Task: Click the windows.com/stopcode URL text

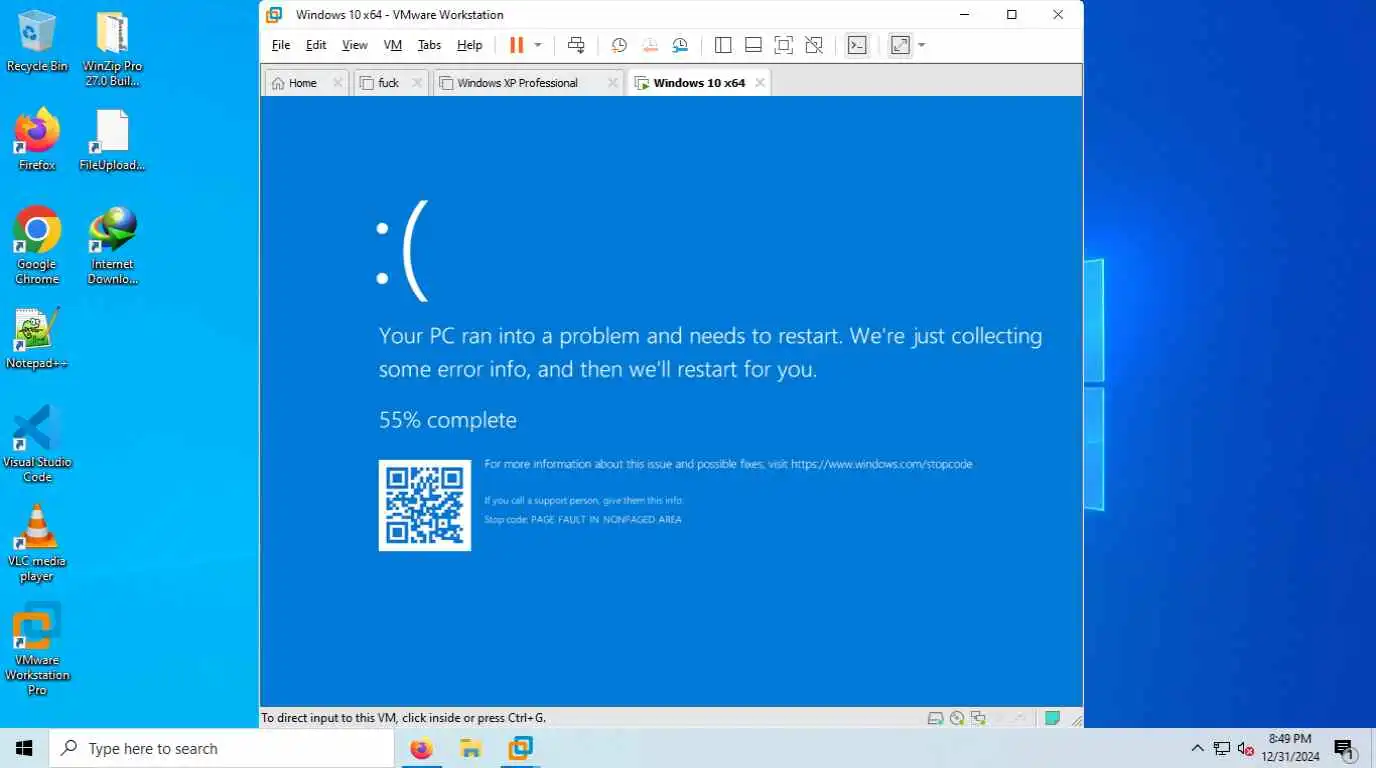Action: pyautogui.click(x=881, y=464)
